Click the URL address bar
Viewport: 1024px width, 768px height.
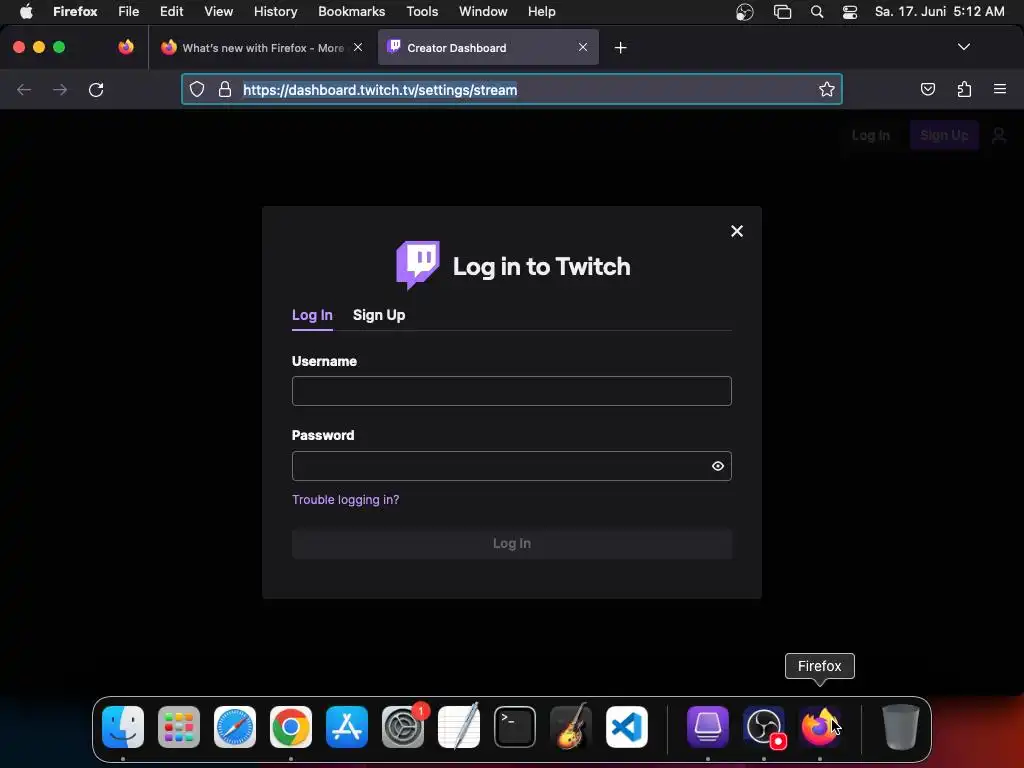click(511, 89)
